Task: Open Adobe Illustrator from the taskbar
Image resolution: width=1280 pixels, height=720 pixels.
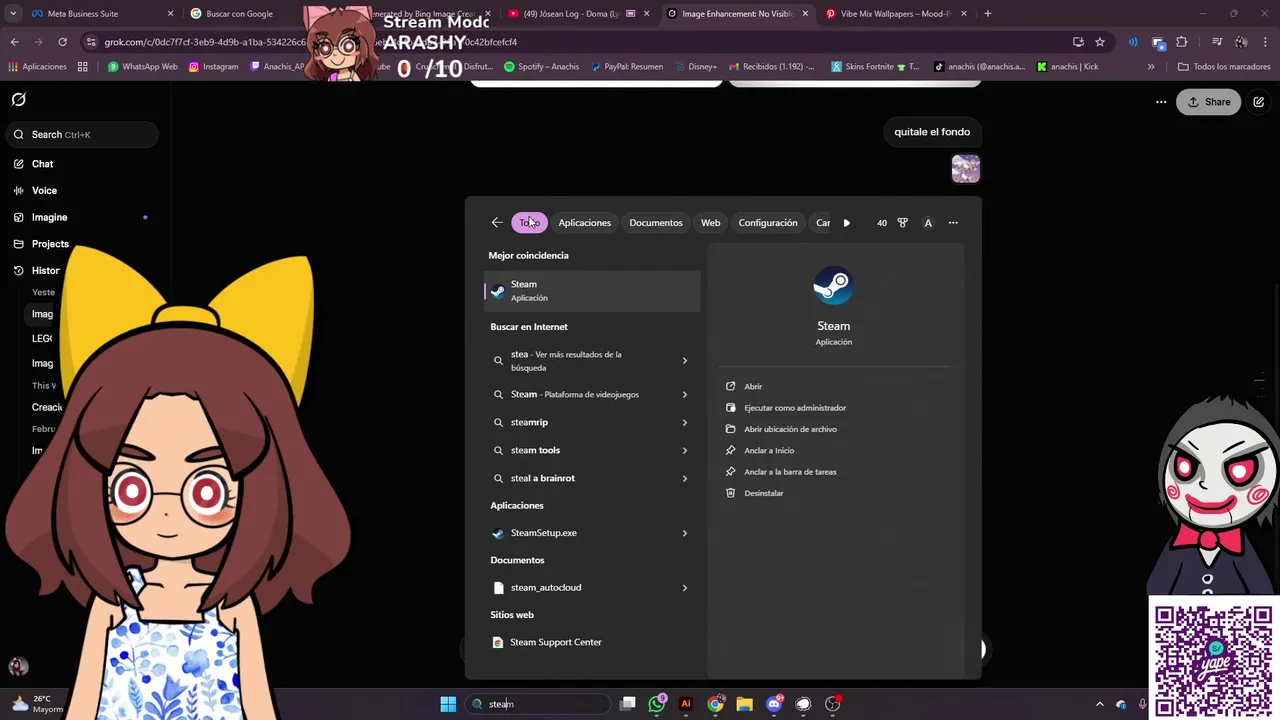Action: (686, 704)
